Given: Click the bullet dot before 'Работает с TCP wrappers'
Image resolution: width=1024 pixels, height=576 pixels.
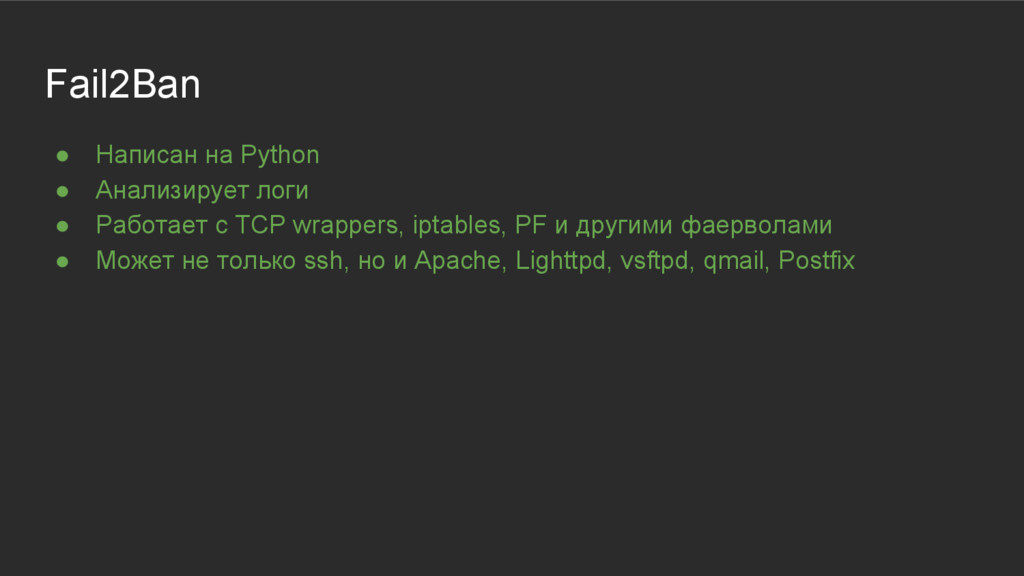Looking at the screenshot, I should pos(63,226).
